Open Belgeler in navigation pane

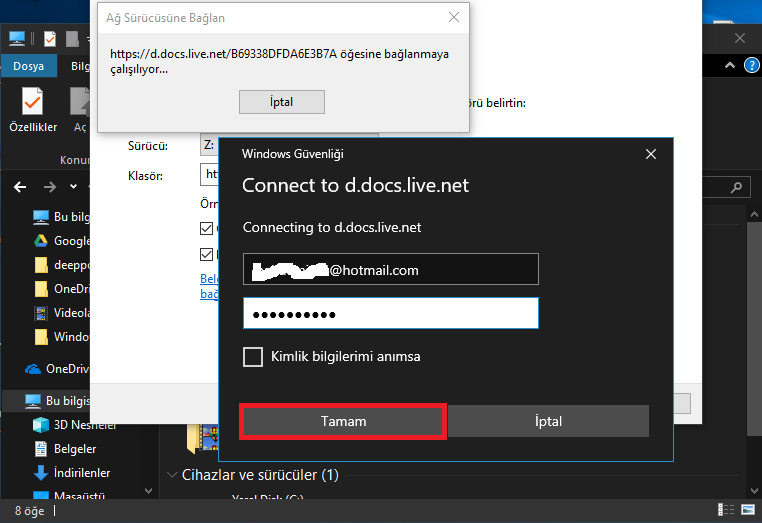(65, 449)
